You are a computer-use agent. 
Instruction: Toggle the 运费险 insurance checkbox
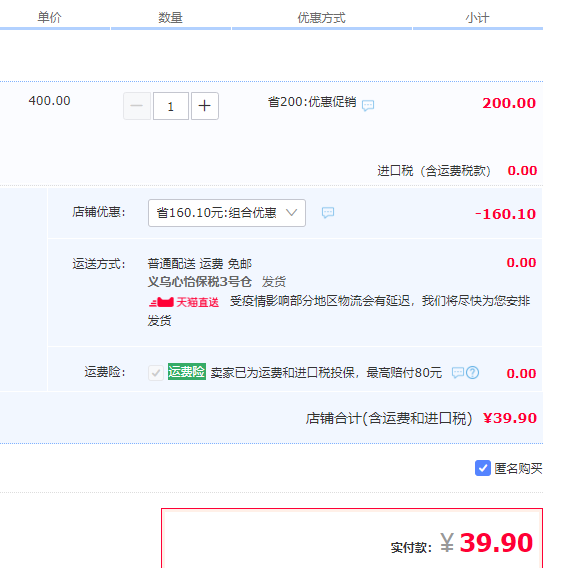pyautogui.click(x=156, y=373)
